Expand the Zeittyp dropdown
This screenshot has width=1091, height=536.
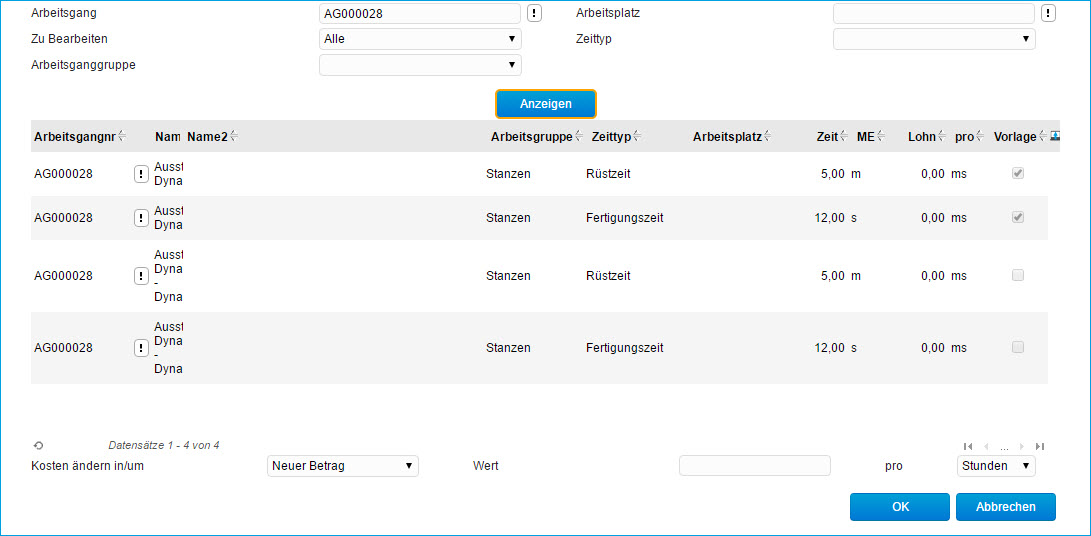tap(934, 39)
